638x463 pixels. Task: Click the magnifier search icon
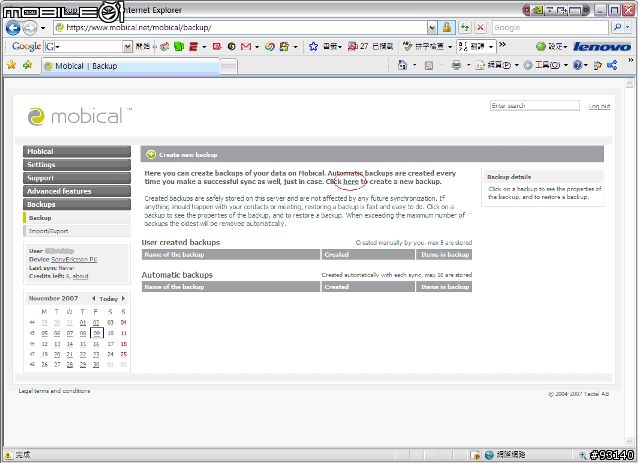click(617, 27)
